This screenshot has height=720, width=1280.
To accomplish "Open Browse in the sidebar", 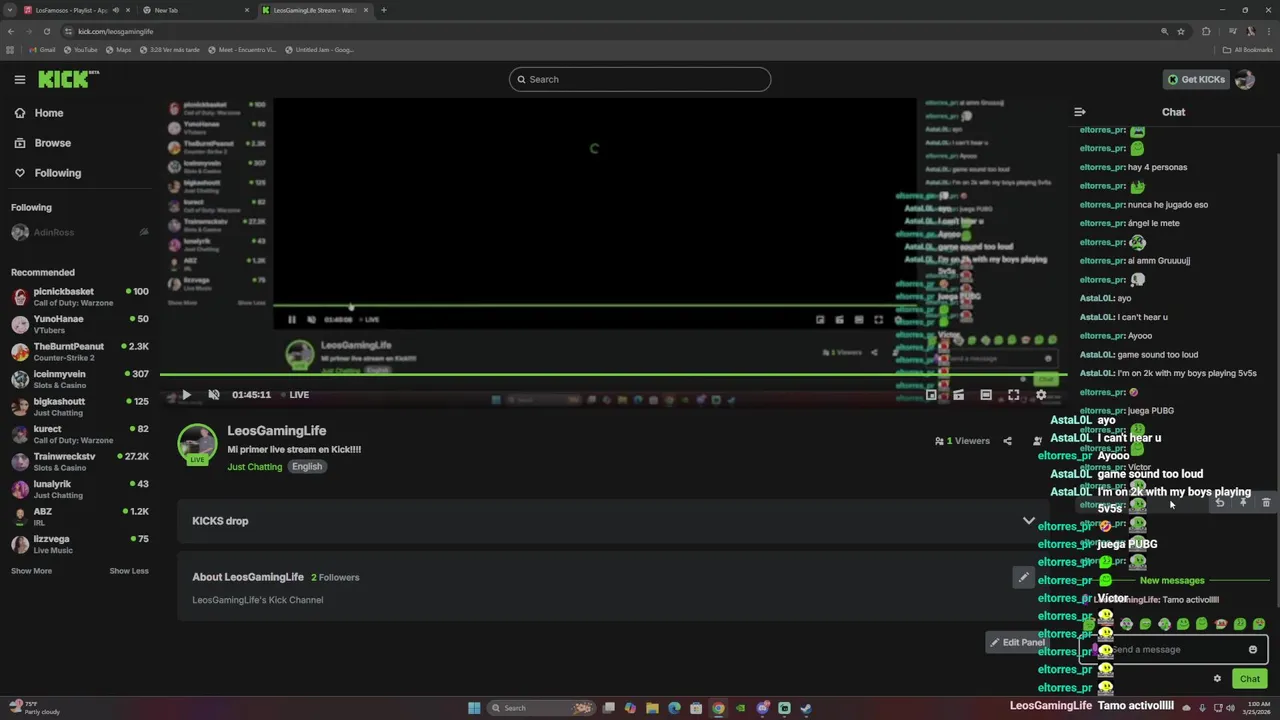I will [x=43, y=143].
